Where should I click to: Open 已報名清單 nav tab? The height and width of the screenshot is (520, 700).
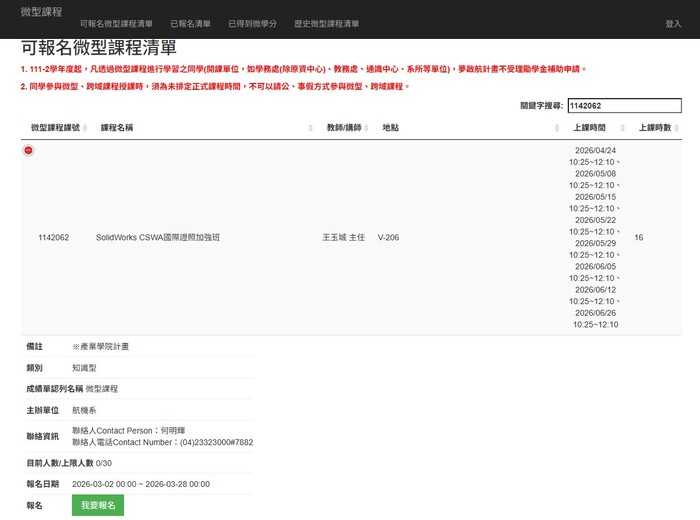190,24
